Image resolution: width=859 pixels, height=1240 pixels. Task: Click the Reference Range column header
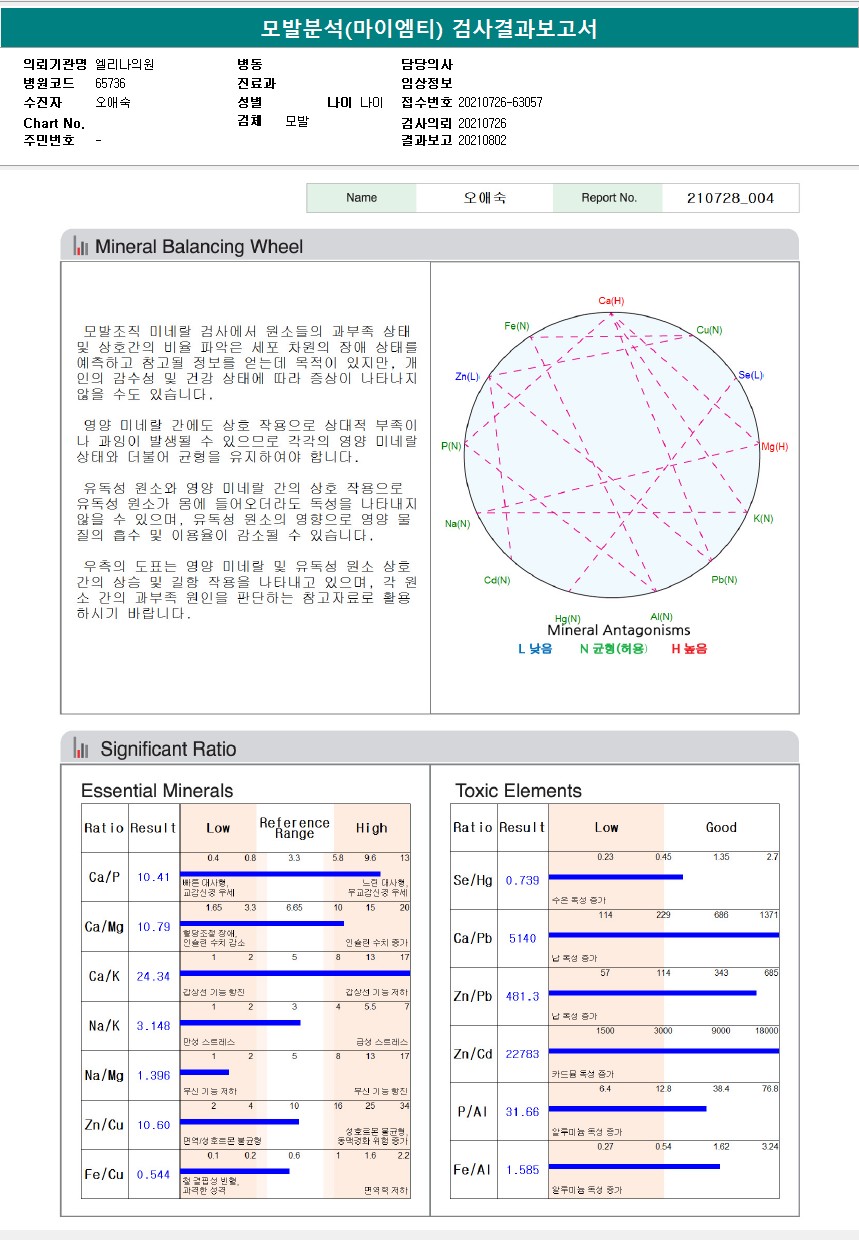coord(294,828)
